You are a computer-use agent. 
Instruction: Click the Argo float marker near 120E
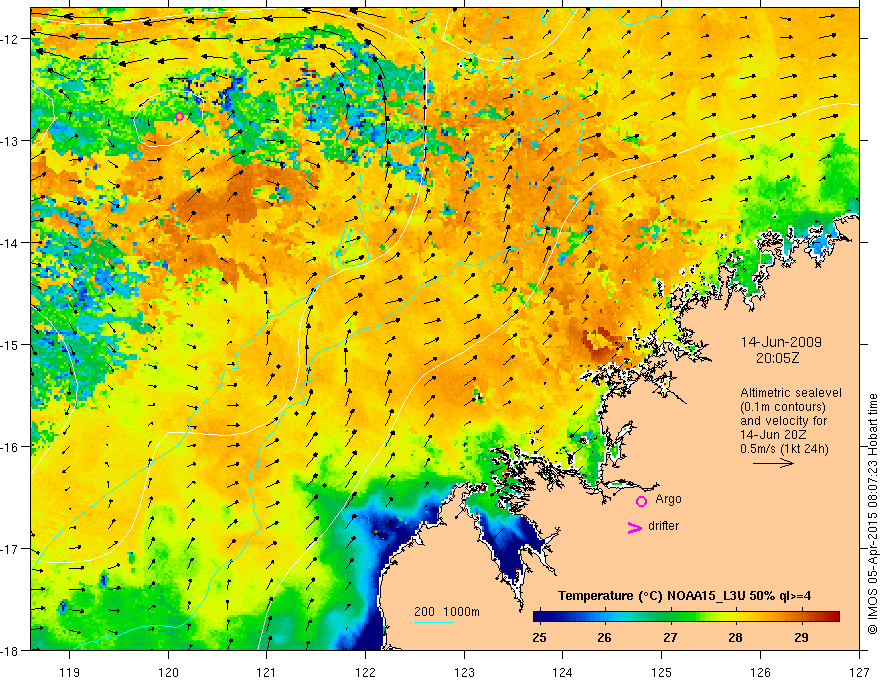[179, 117]
